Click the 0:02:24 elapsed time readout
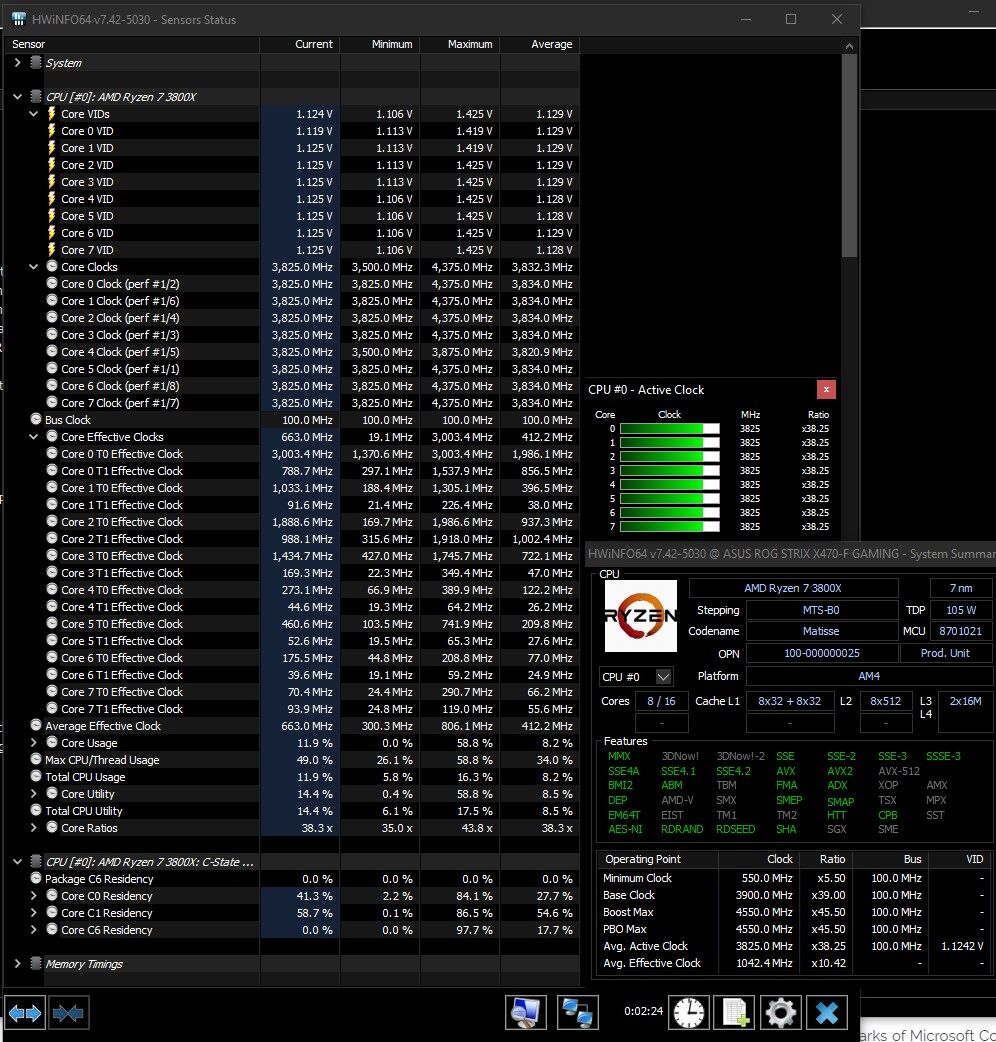The height and width of the screenshot is (1042, 996). (643, 1011)
